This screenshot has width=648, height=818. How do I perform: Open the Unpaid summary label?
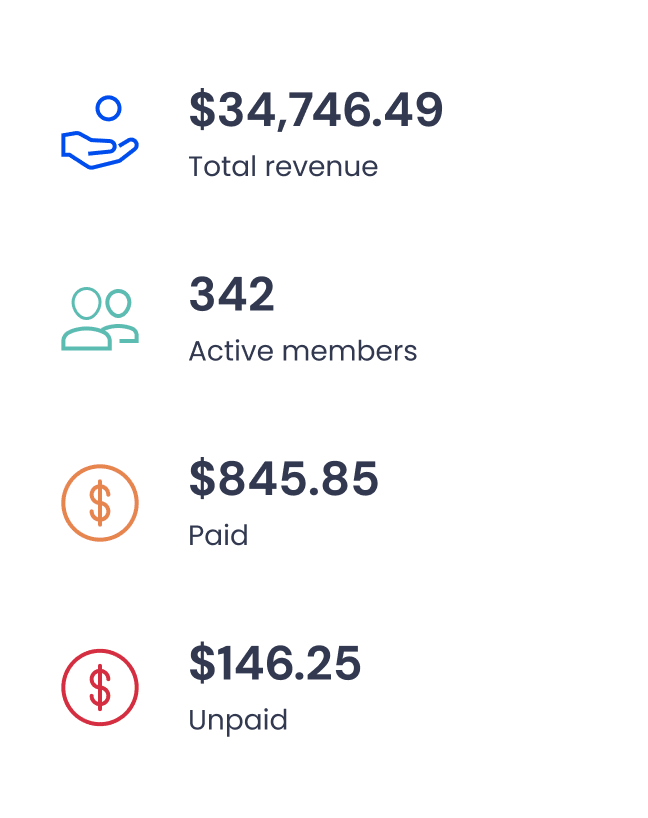238,719
